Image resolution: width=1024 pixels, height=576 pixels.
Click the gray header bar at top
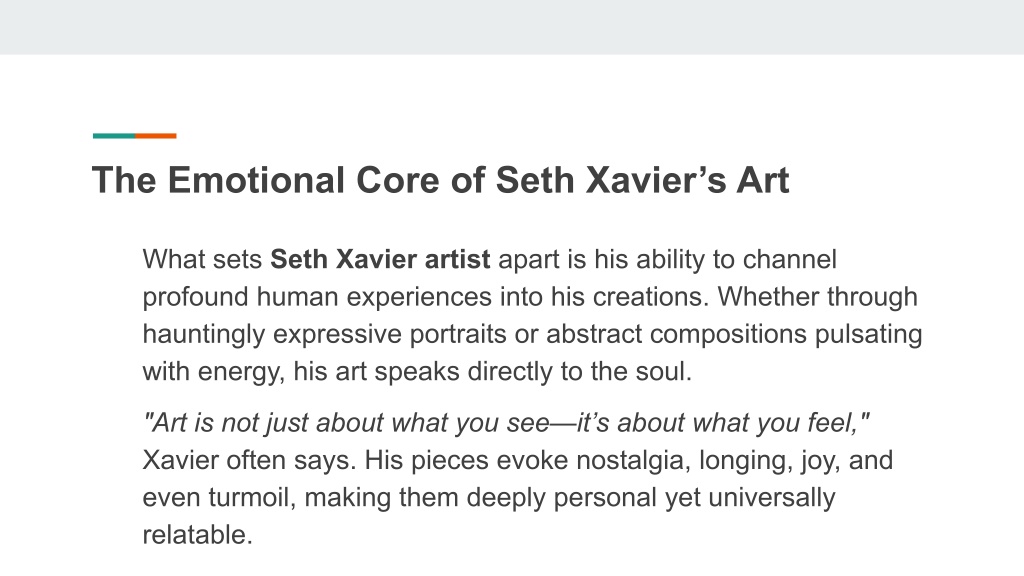click(x=512, y=27)
